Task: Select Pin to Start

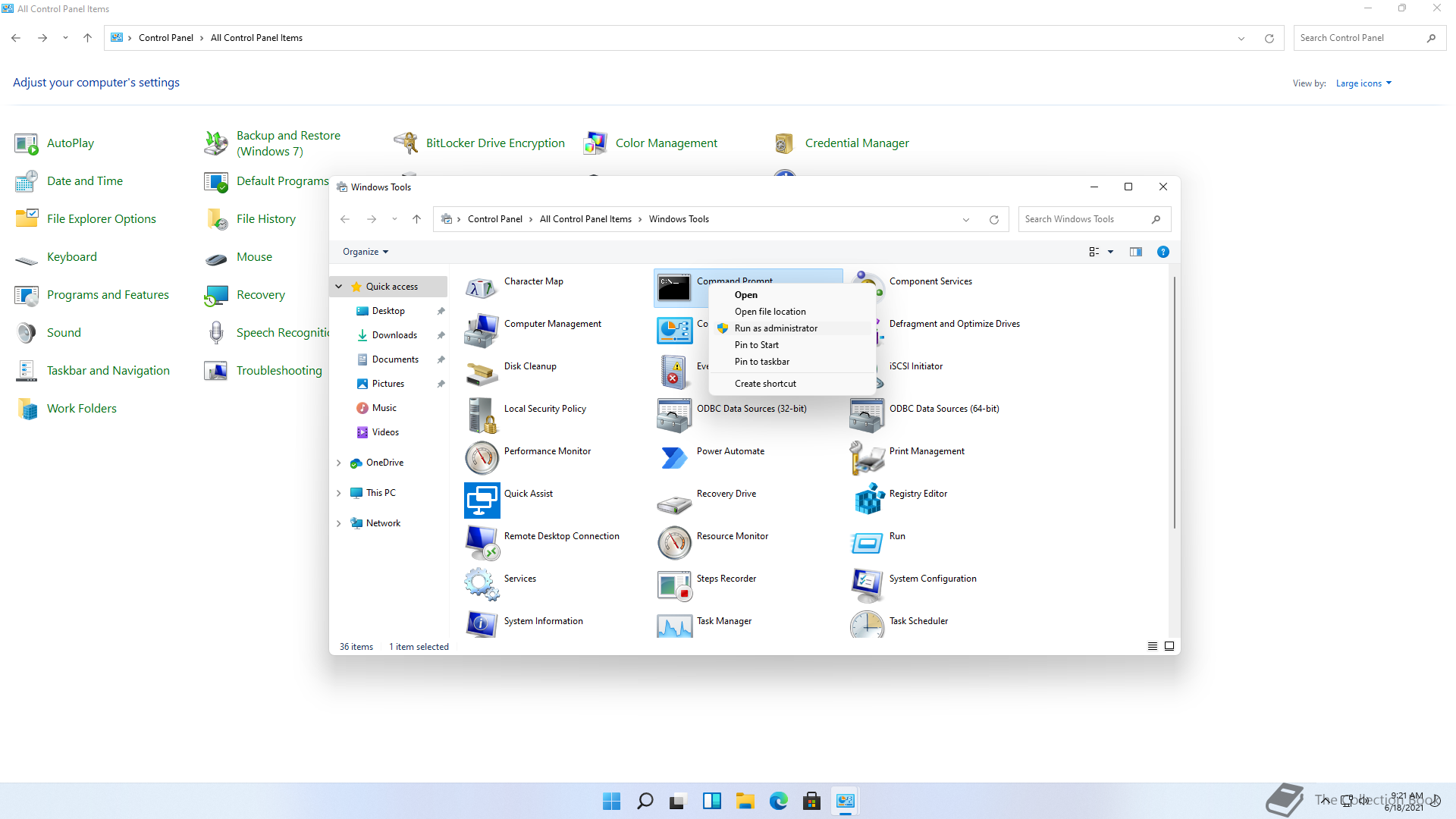Action: pos(792,345)
